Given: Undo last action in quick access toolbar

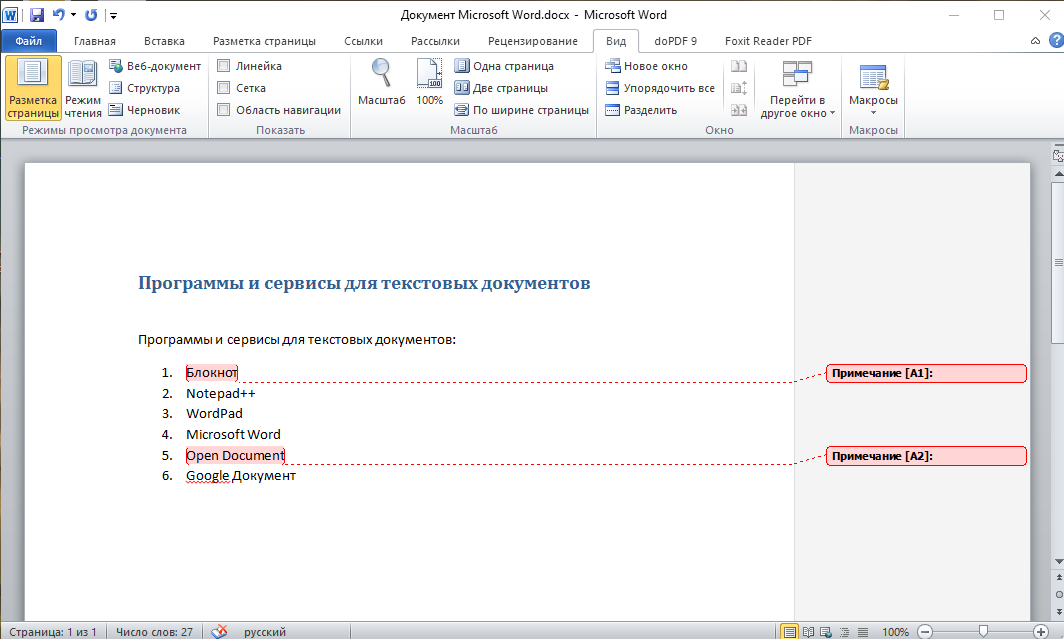Looking at the screenshot, I should coord(58,15).
